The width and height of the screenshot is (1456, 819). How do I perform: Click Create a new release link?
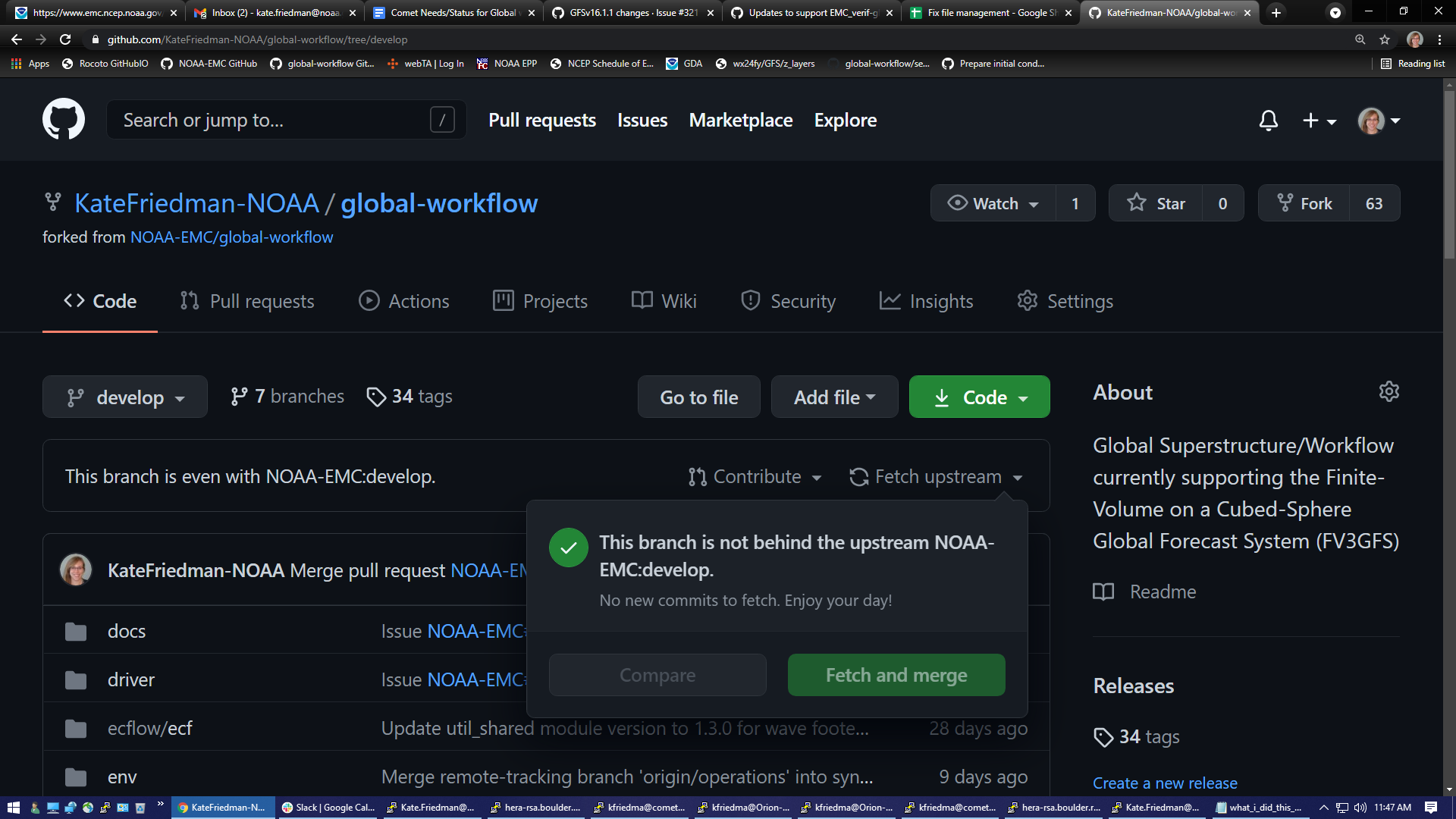tap(1165, 783)
